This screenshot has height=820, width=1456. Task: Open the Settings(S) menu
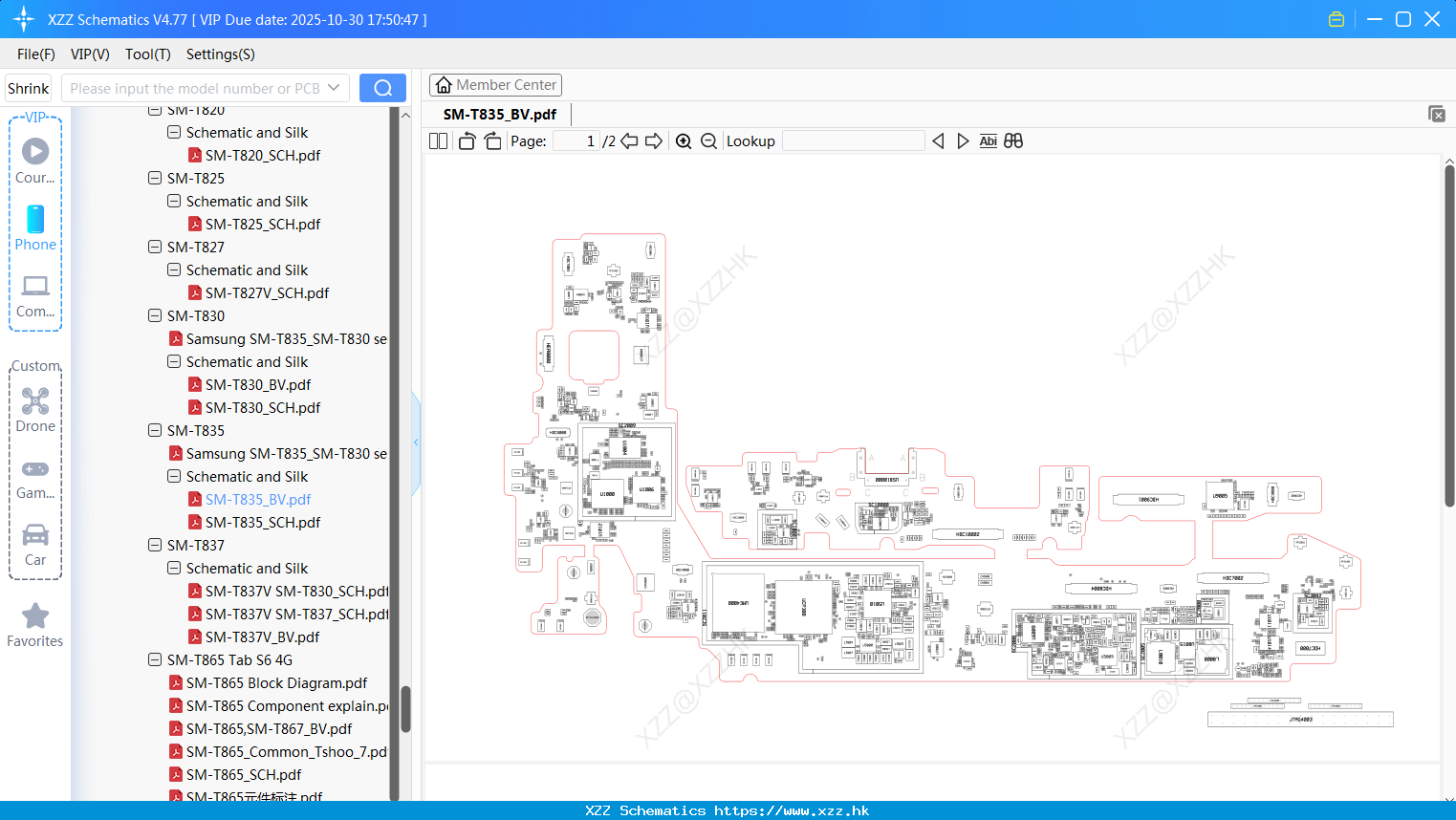[221, 54]
